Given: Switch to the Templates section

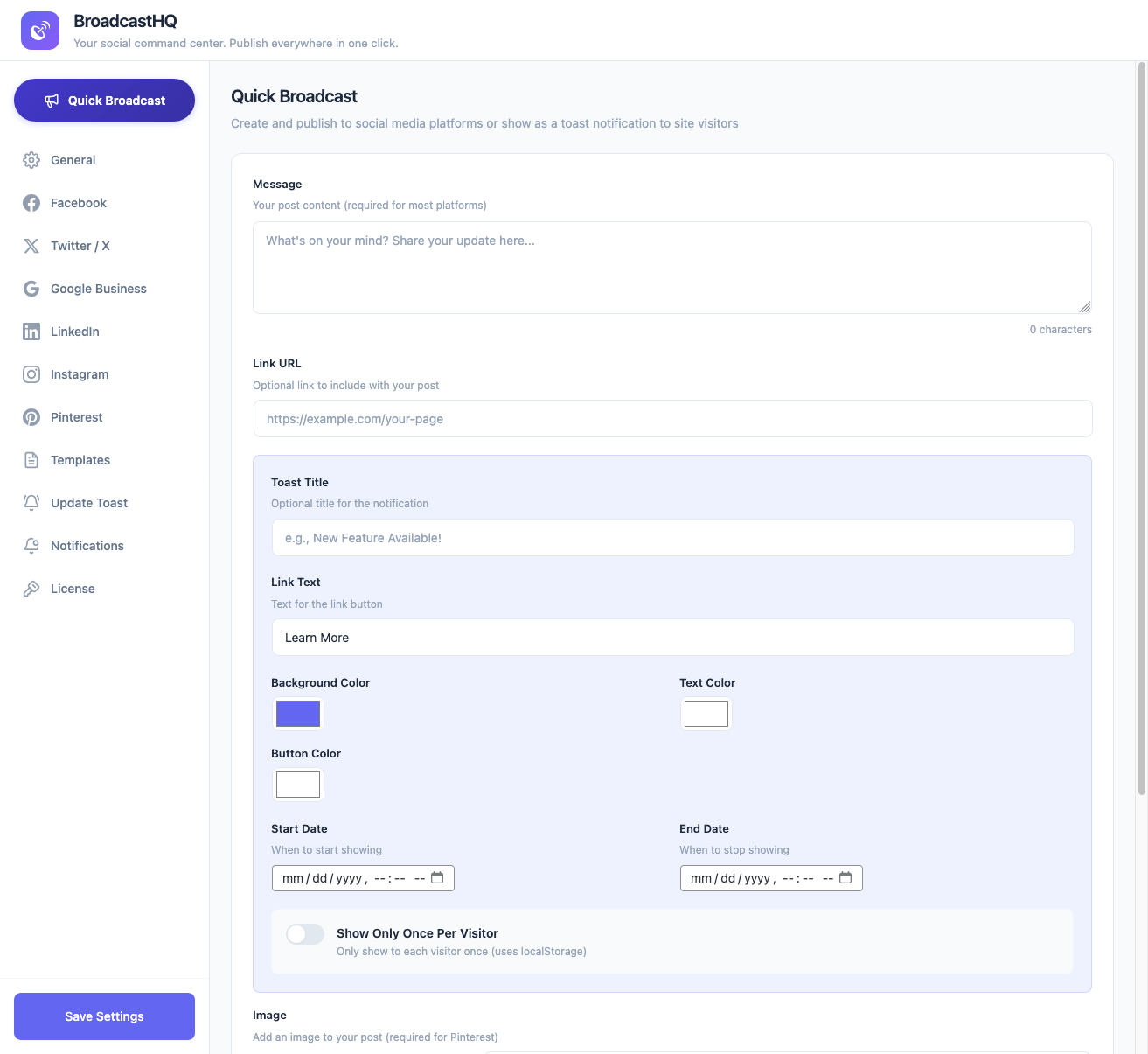Looking at the screenshot, I should (x=31, y=460).
